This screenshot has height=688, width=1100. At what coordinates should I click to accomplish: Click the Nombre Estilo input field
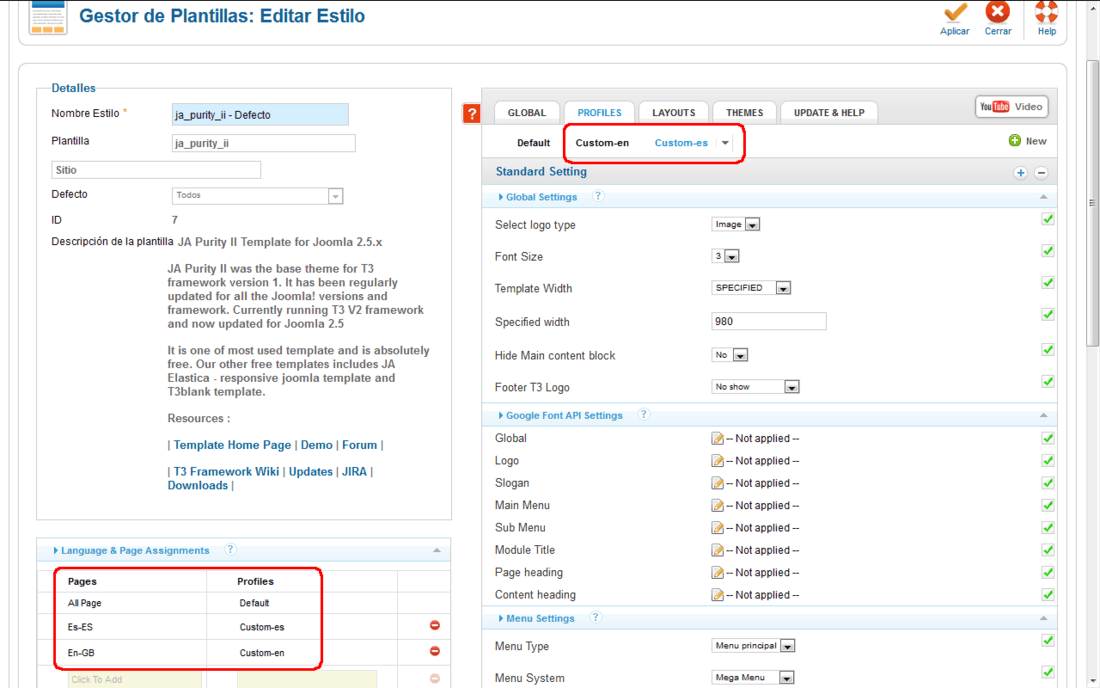coord(260,114)
